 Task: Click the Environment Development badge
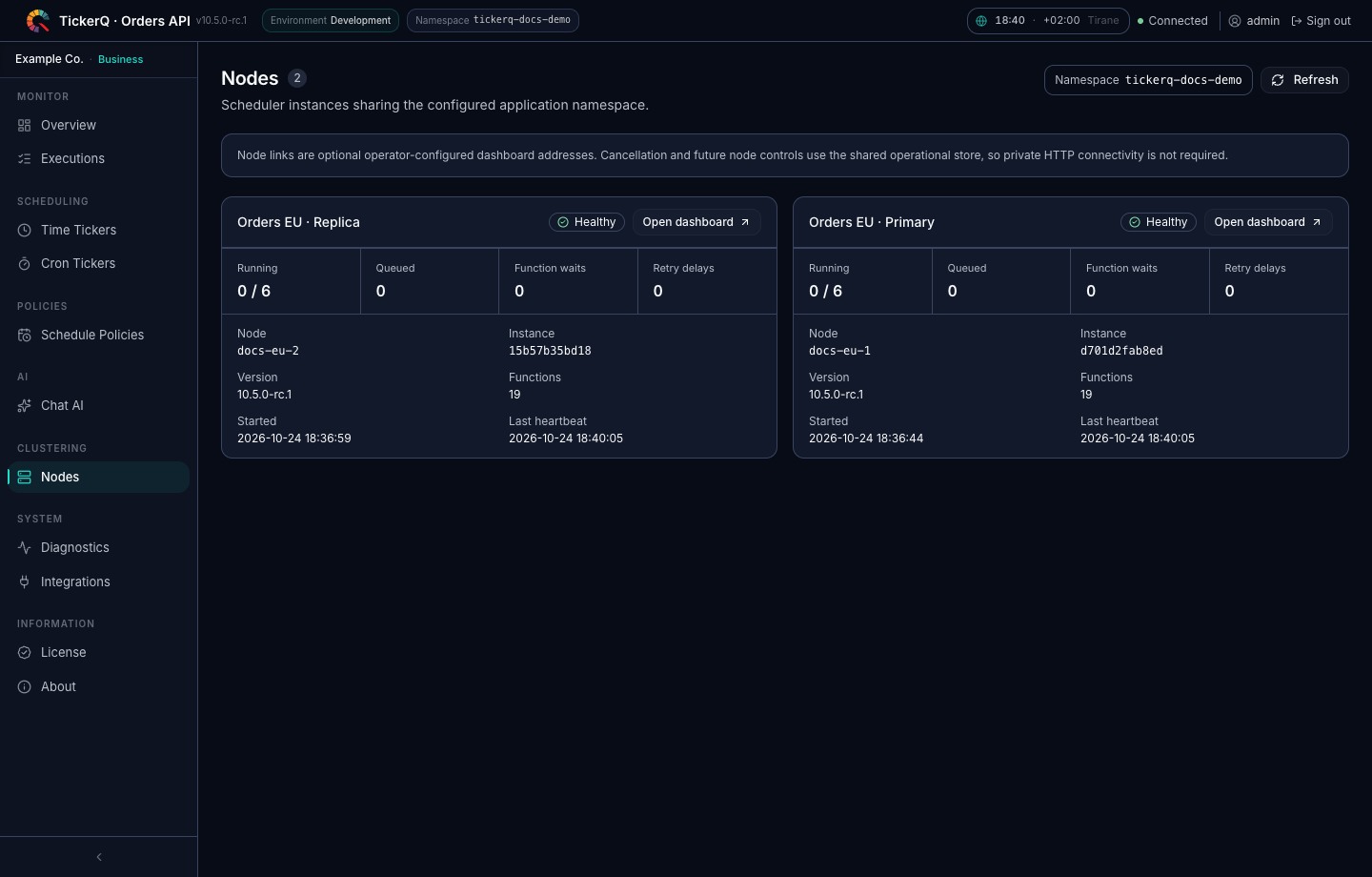tap(331, 20)
